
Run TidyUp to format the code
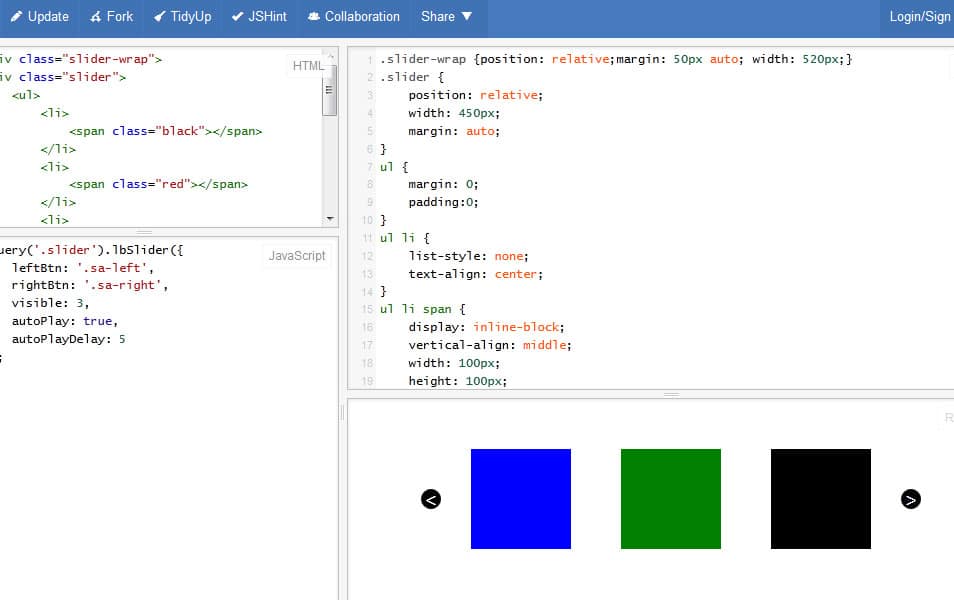[x=183, y=17]
